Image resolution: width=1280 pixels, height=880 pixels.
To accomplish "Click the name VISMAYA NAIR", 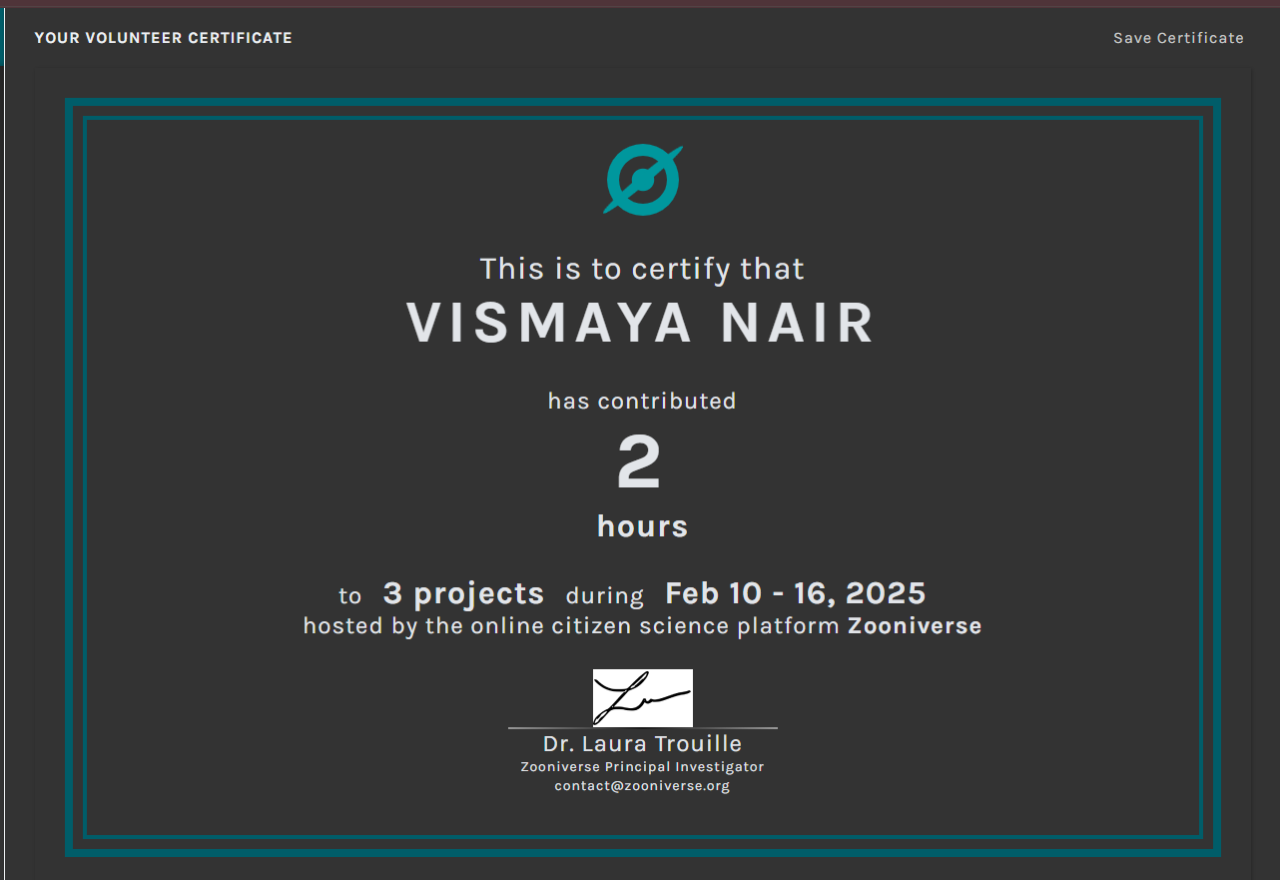I will pyautogui.click(x=641, y=322).
